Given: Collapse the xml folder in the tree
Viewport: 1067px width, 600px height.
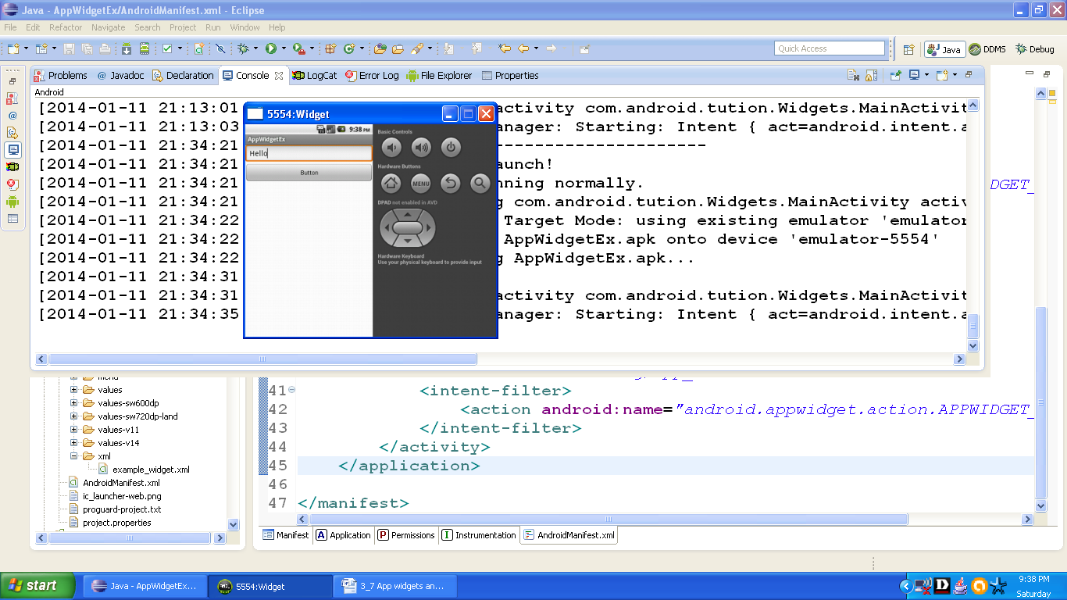Looking at the screenshot, I should (73, 456).
